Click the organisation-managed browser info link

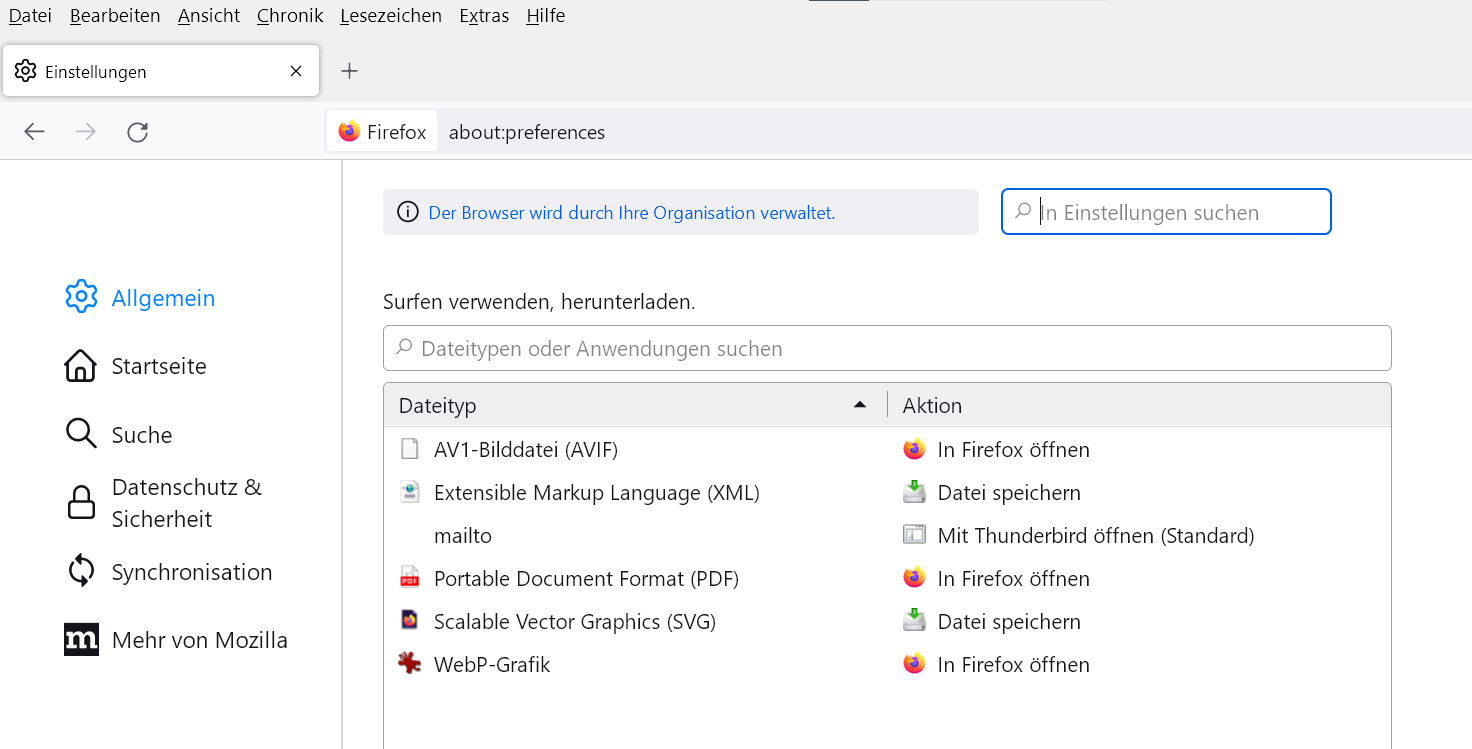631,212
